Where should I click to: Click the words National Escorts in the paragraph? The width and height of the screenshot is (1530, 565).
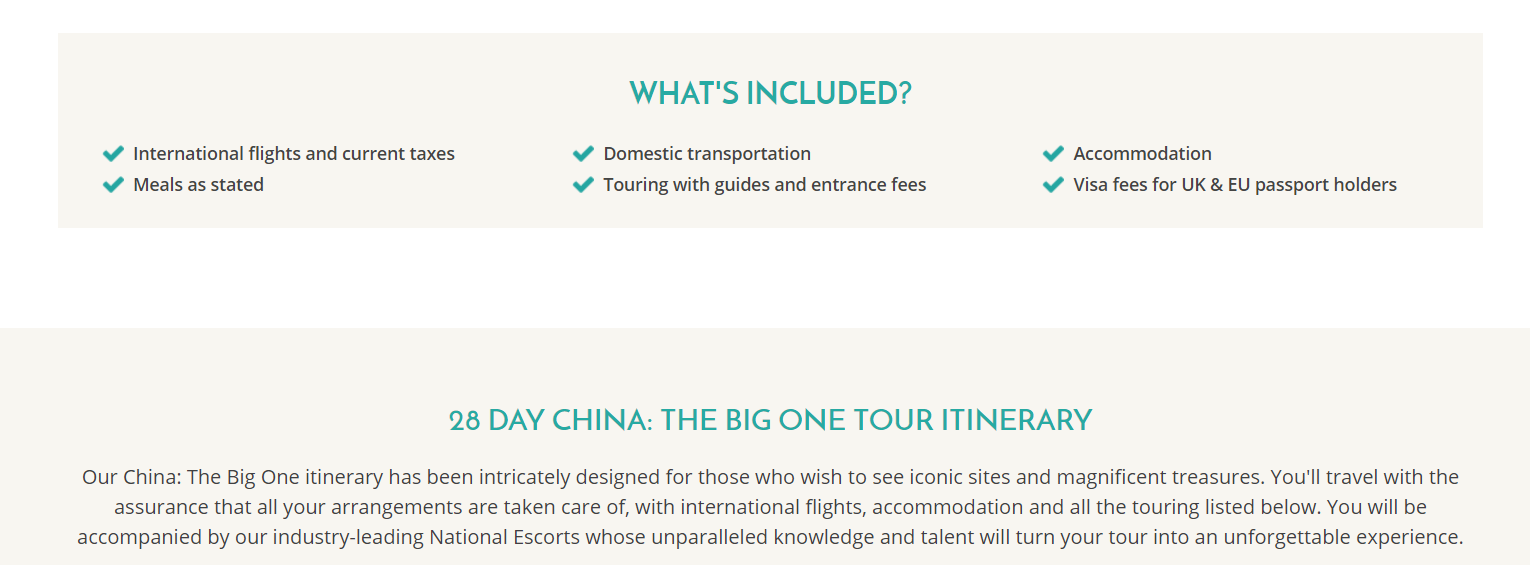[504, 537]
